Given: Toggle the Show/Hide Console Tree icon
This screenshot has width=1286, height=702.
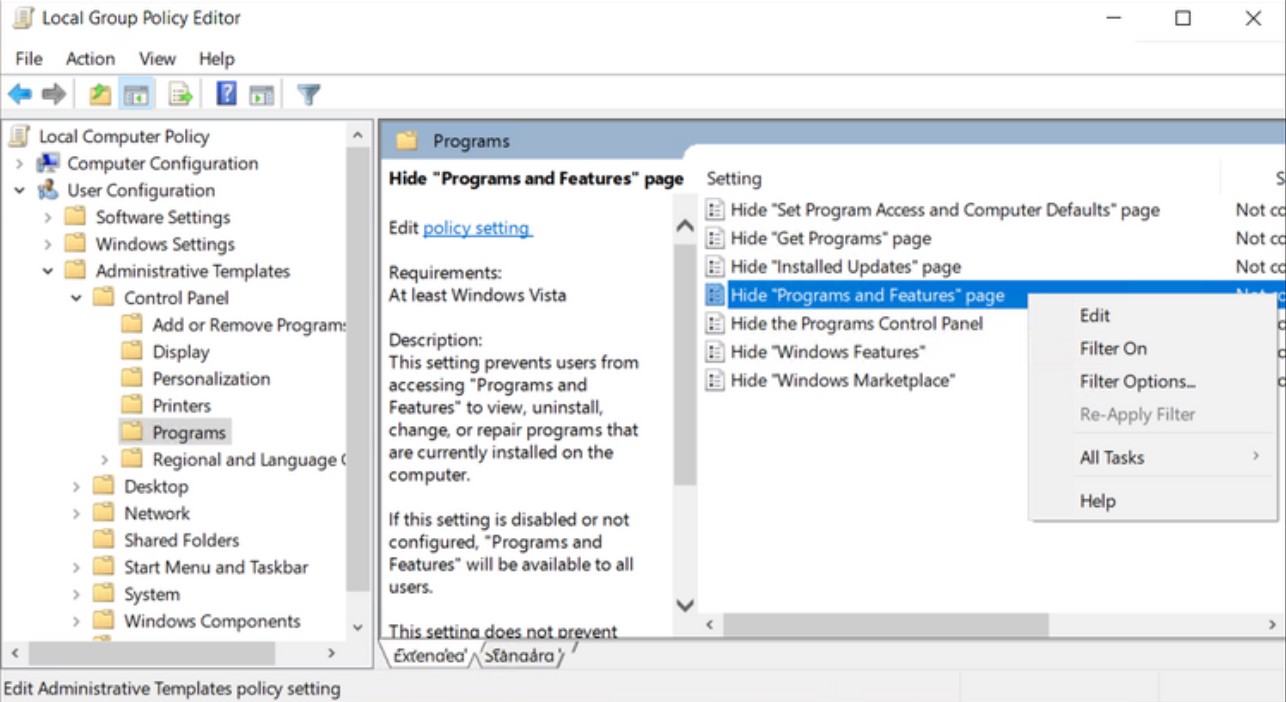Looking at the screenshot, I should click(x=136, y=95).
